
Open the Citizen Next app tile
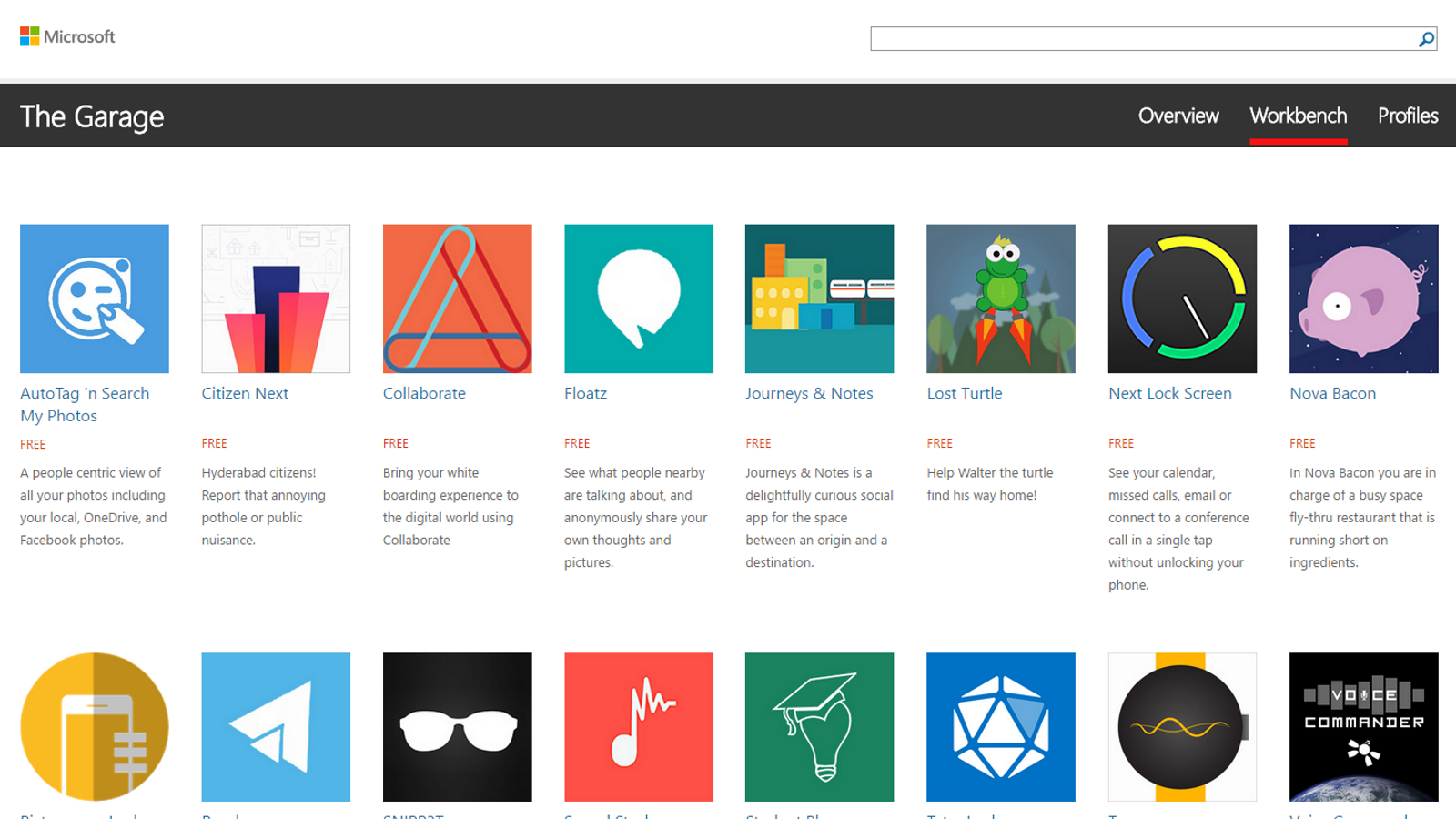tap(276, 298)
